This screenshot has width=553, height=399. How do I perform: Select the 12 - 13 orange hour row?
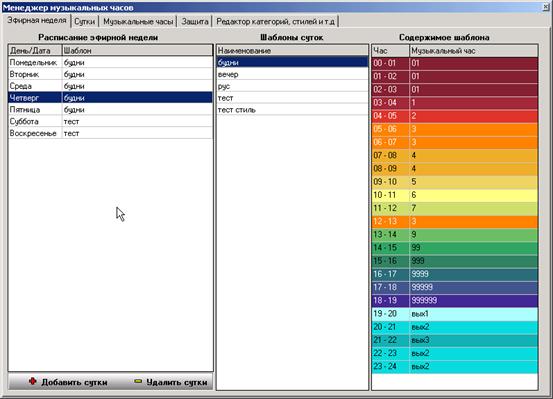click(x=455, y=221)
